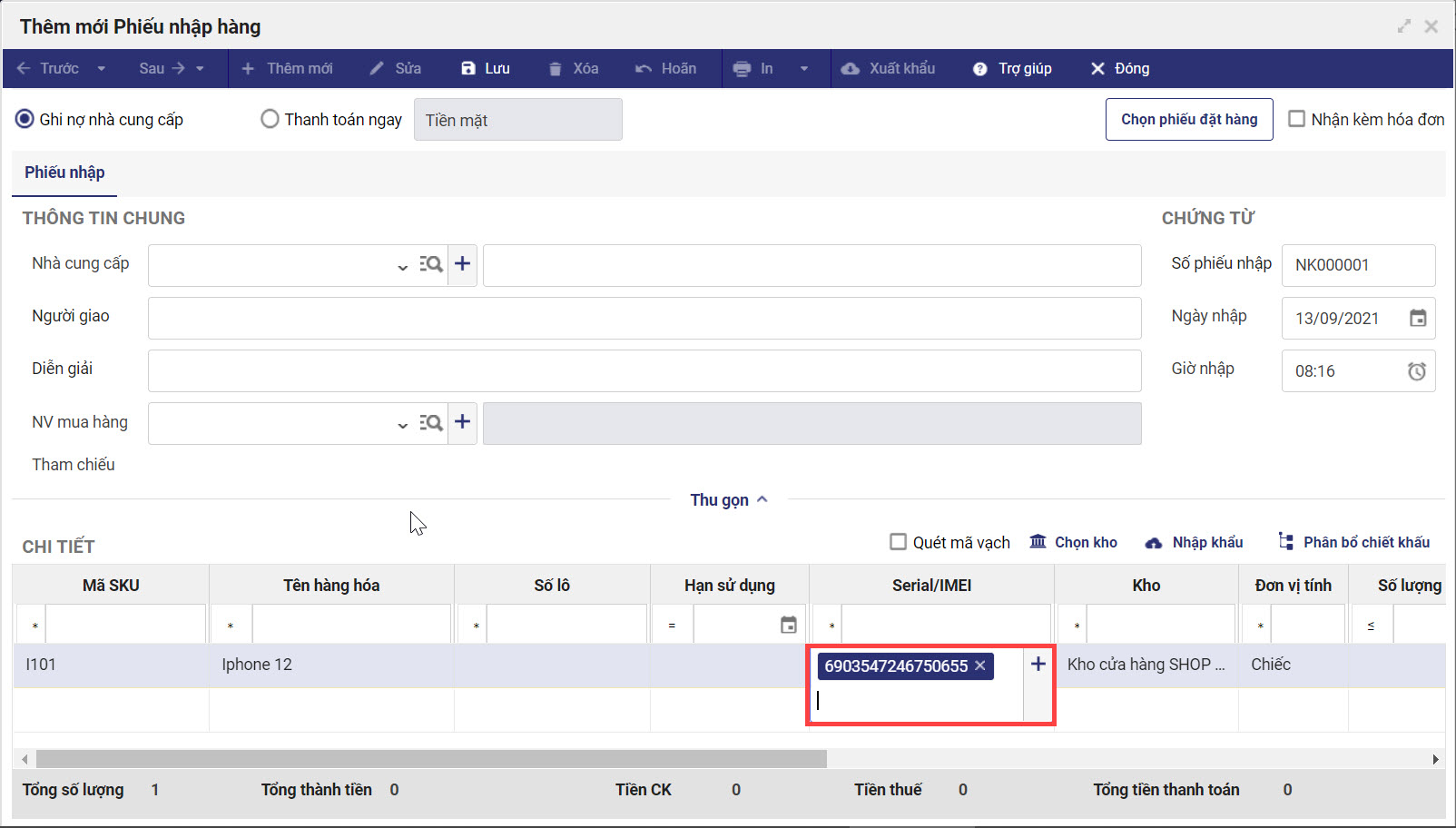
Task: Click the Chọn kho warehouse icon
Action: (1038, 542)
